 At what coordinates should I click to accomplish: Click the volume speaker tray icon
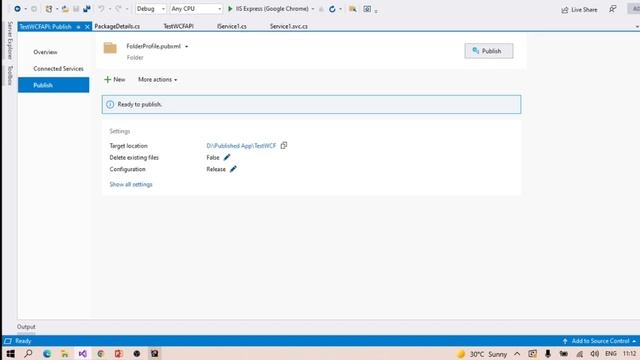point(595,354)
